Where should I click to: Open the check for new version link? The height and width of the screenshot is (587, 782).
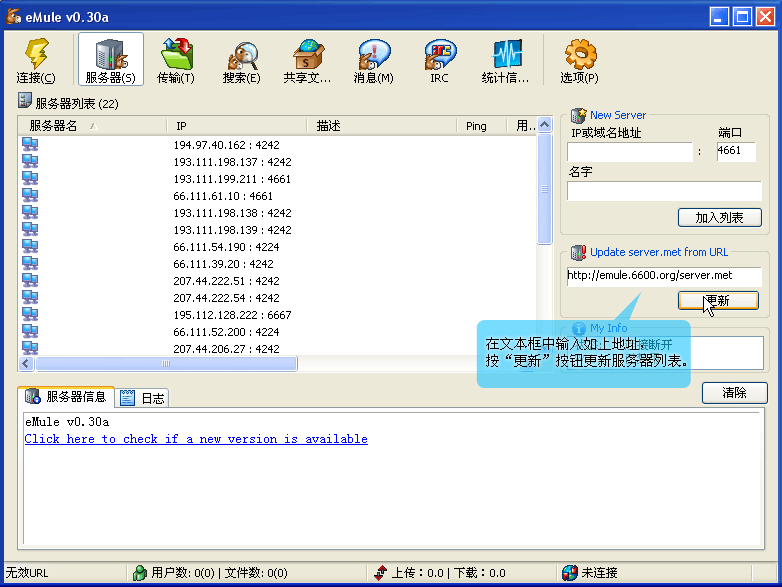(x=196, y=439)
